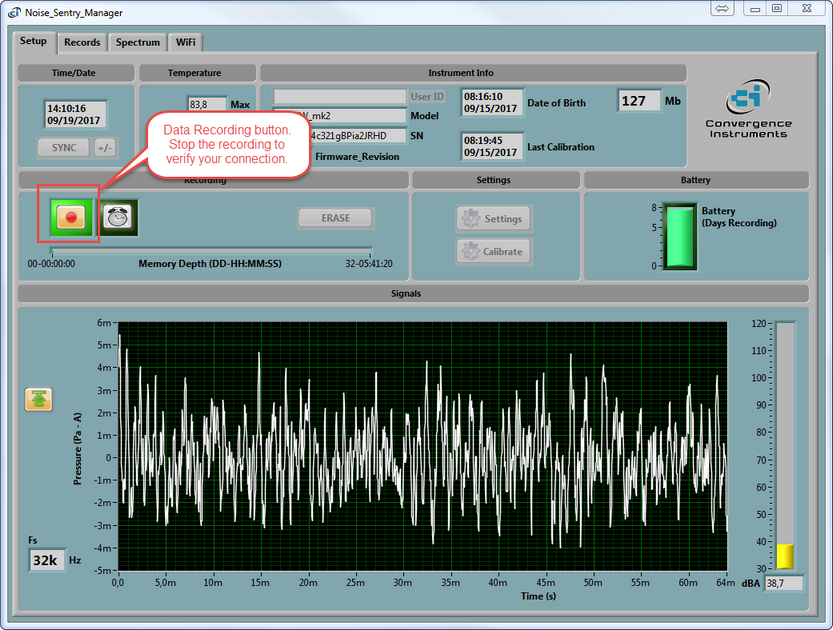Click the Date of Birth value field
This screenshot has width=833, height=630.
click(491, 103)
